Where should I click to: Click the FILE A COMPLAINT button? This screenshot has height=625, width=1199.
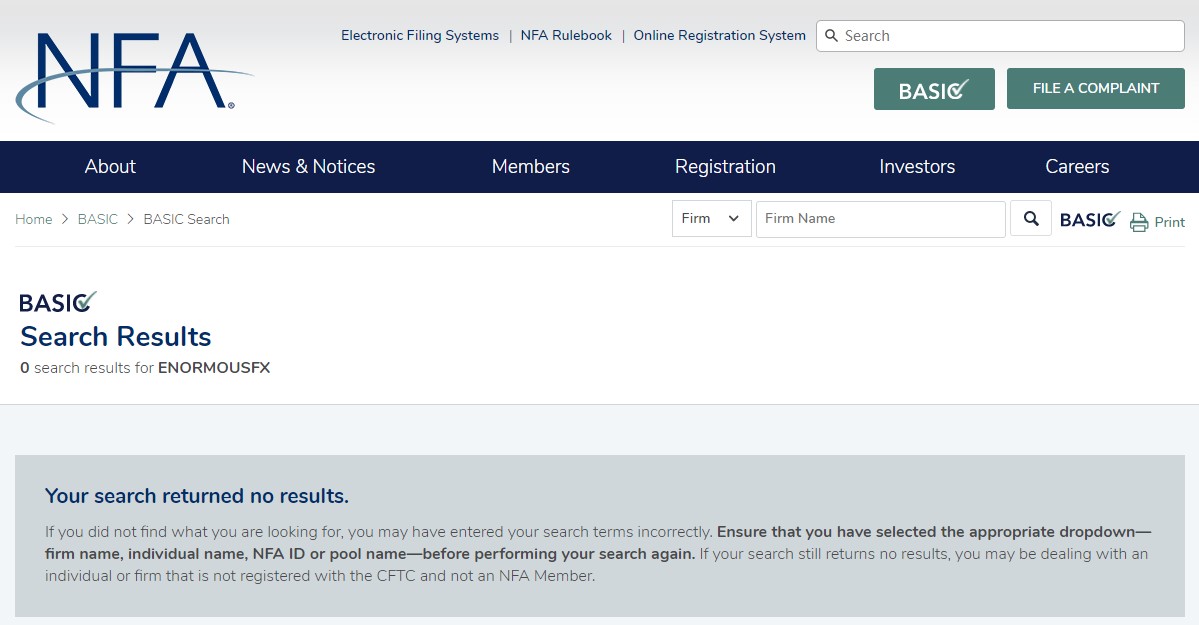point(1095,88)
